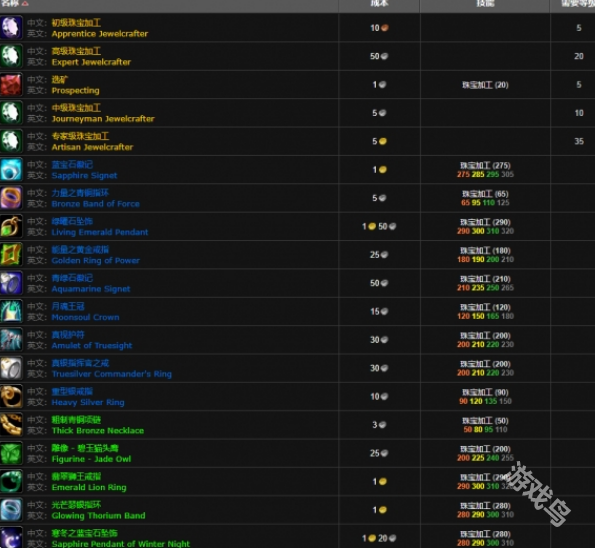Sort by the name column header

pyautogui.click(x=11, y=3)
